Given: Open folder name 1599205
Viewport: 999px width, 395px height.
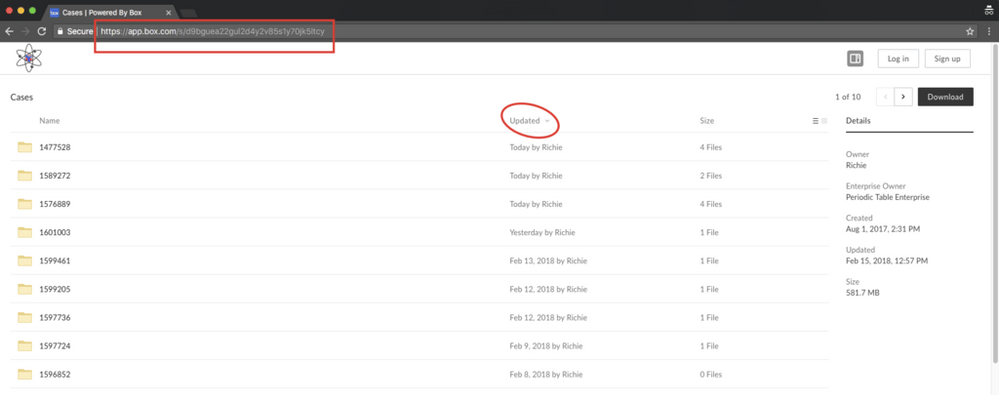Looking at the screenshot, I should tap(55, 289).
